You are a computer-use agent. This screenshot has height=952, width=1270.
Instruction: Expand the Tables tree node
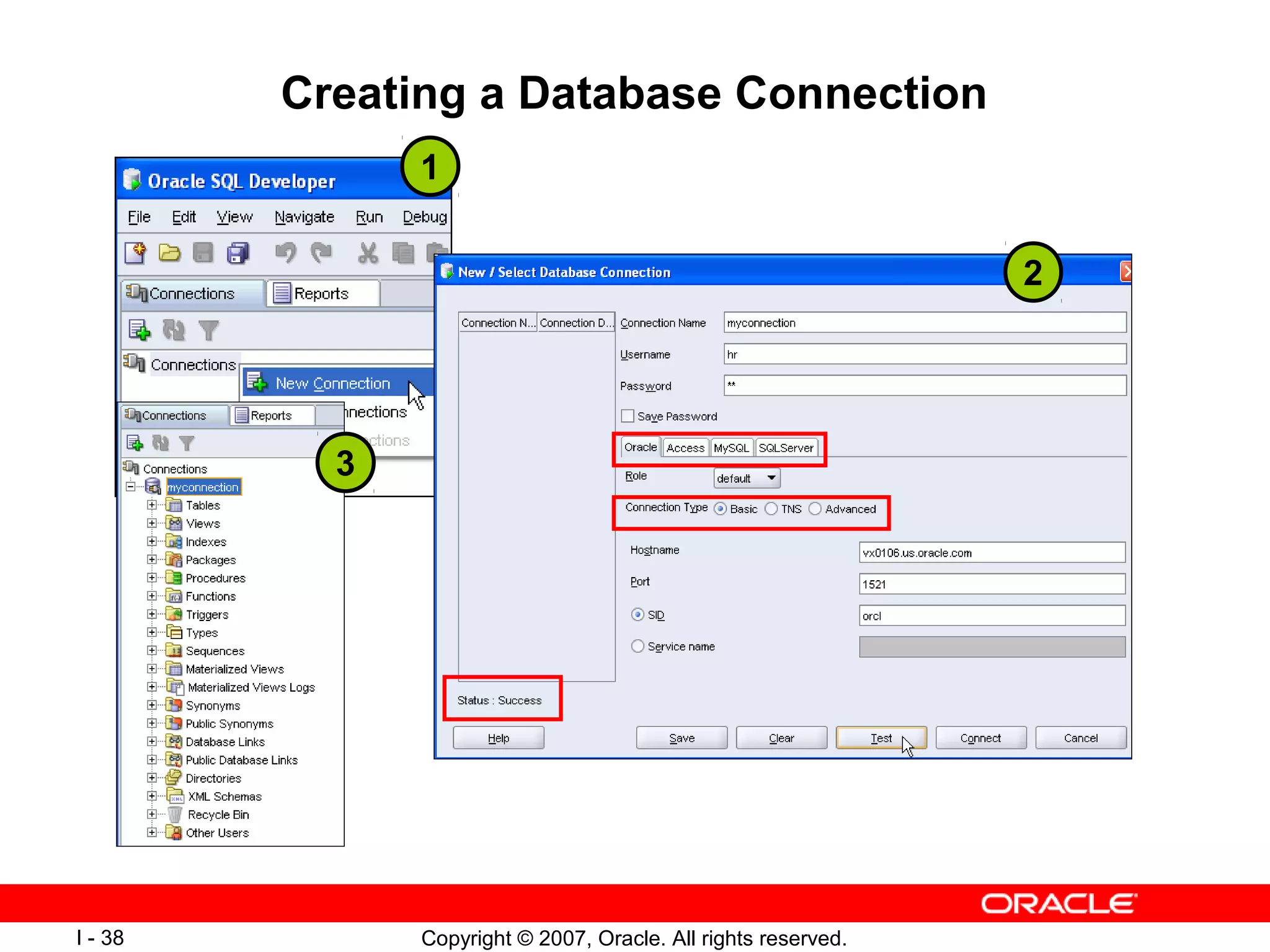152,505
